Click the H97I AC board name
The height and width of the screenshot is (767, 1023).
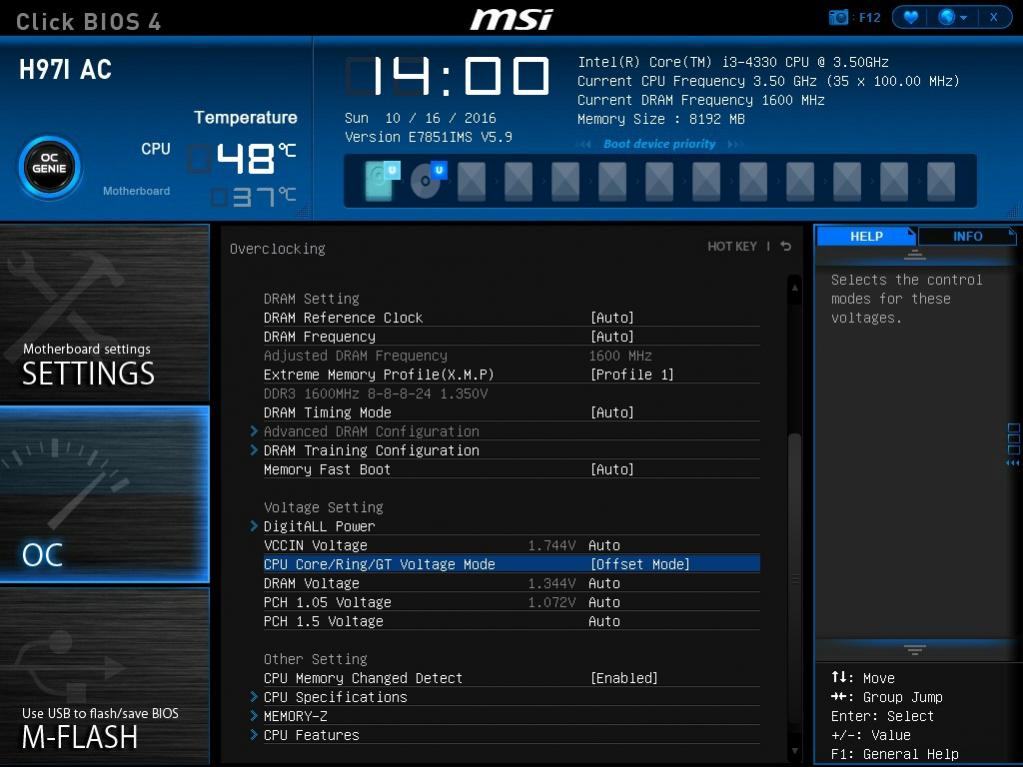coord(65,70)
